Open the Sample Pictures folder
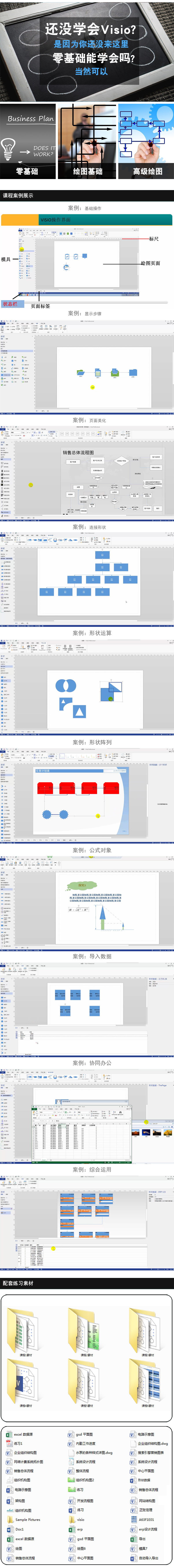Viewport: 174px width, 1568px height. 23,1520
